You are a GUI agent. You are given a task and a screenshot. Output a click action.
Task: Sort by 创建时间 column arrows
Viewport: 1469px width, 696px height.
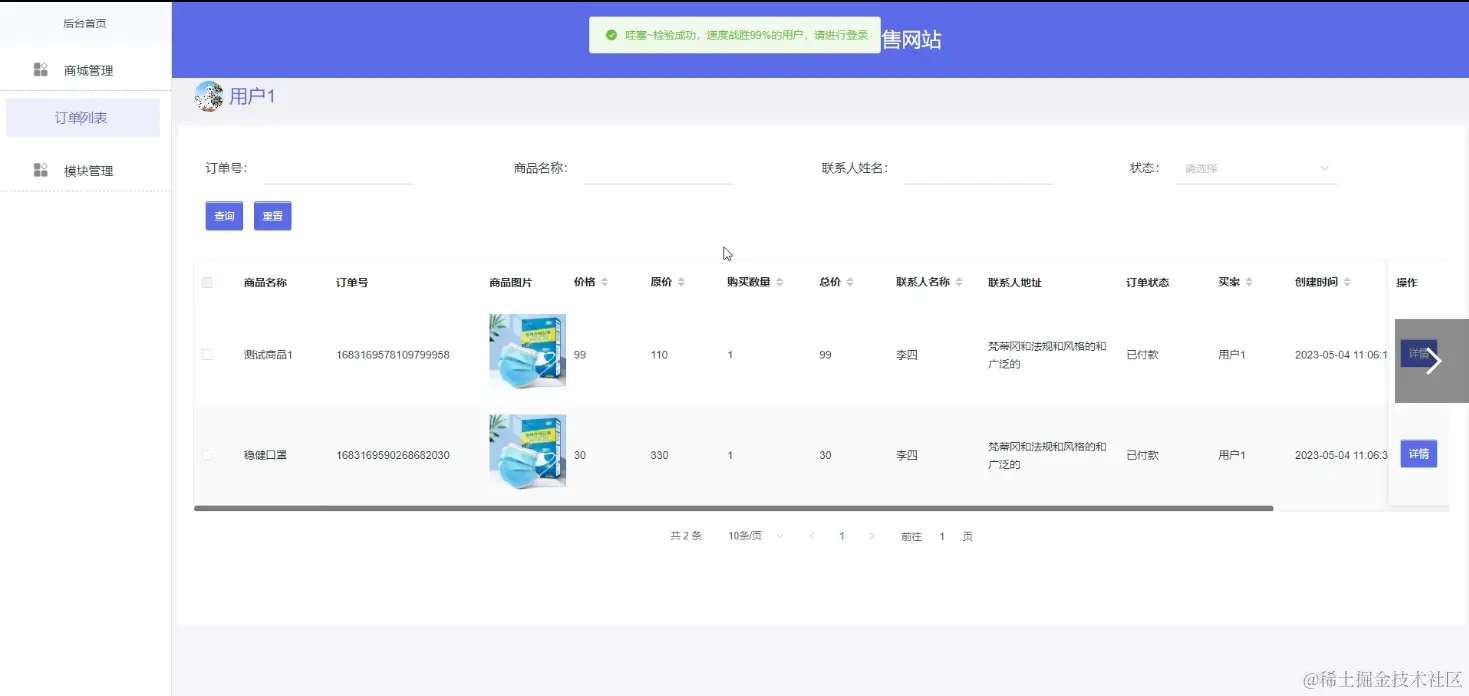pos(1347,282)
